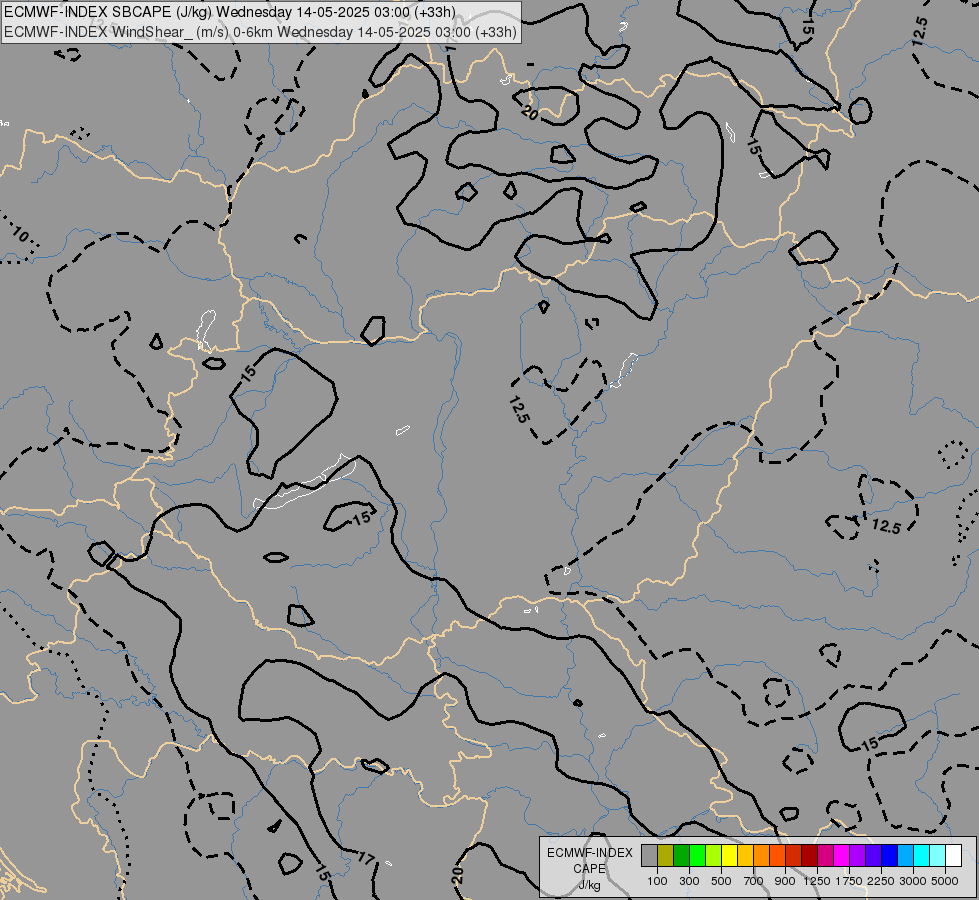Image resolution: width=979 pixels, height=900 pixels.
Task: Select the lime yellow-green legend swatch
Action: tap(714, 855)
